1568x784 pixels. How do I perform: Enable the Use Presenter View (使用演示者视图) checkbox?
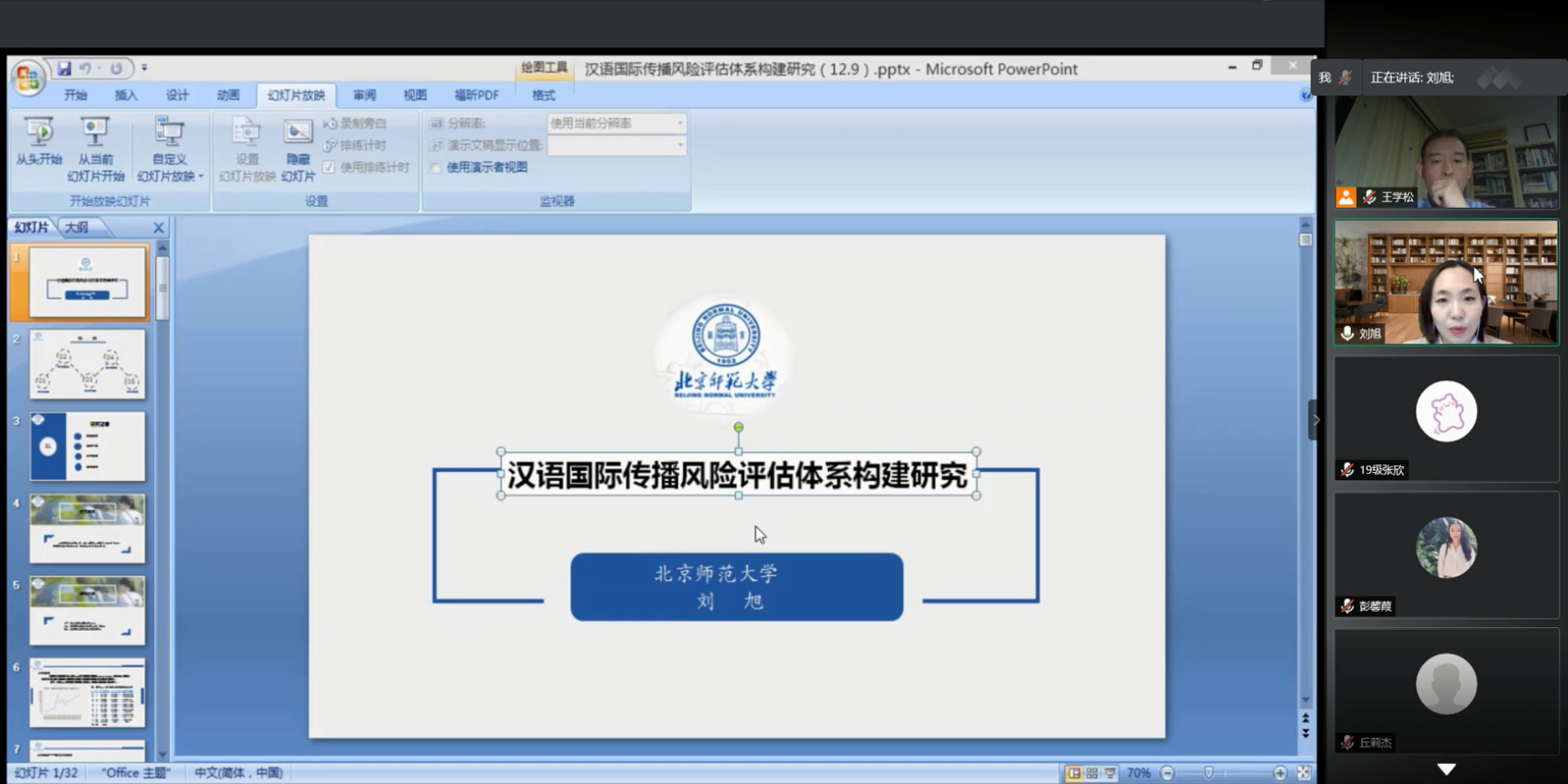436,168
